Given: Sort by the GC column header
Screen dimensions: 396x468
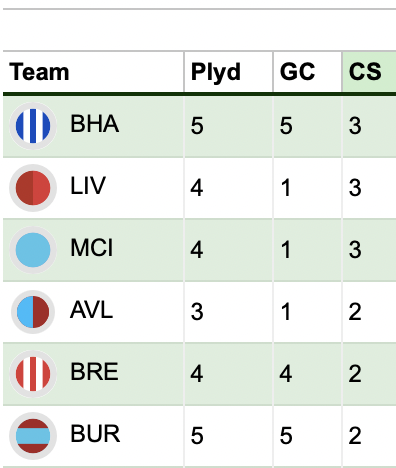Looking at the screenshot, I should 297,72.
